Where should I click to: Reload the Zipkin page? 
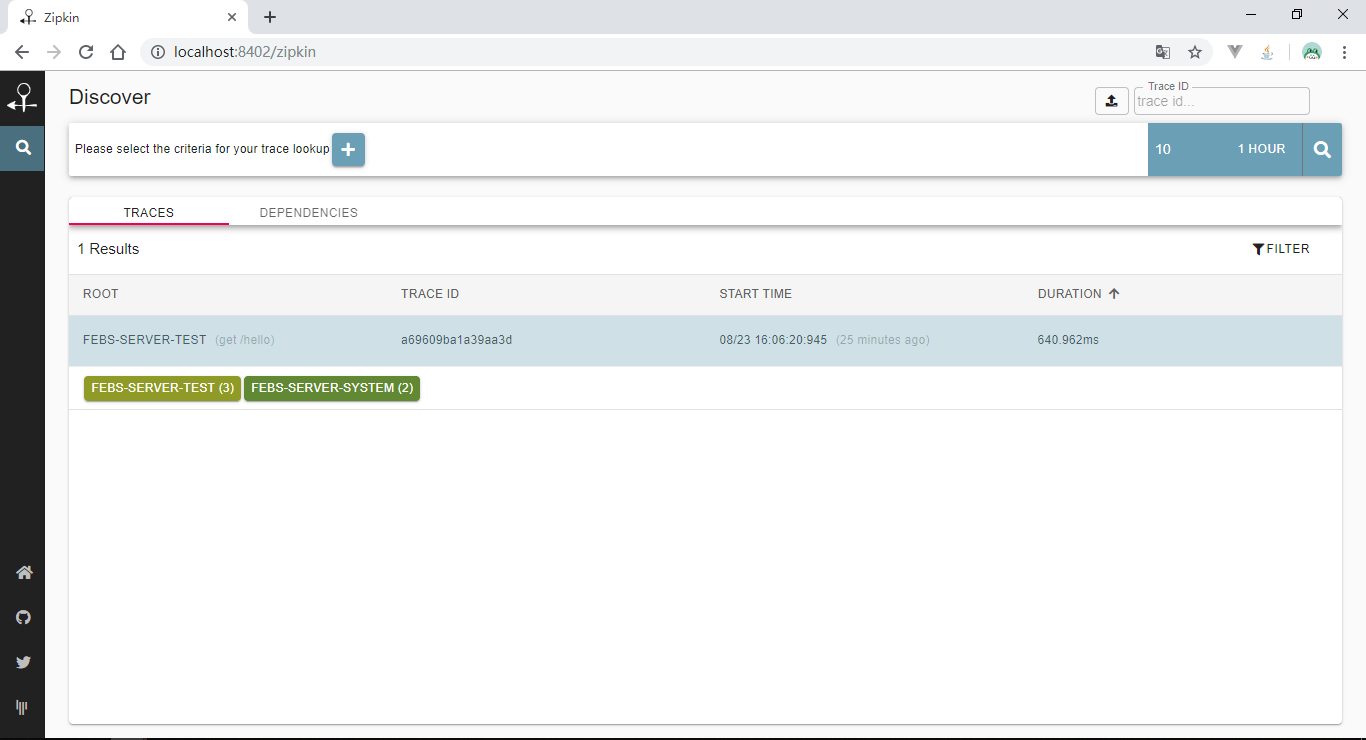pyautogui.click(x=86, y=52)
